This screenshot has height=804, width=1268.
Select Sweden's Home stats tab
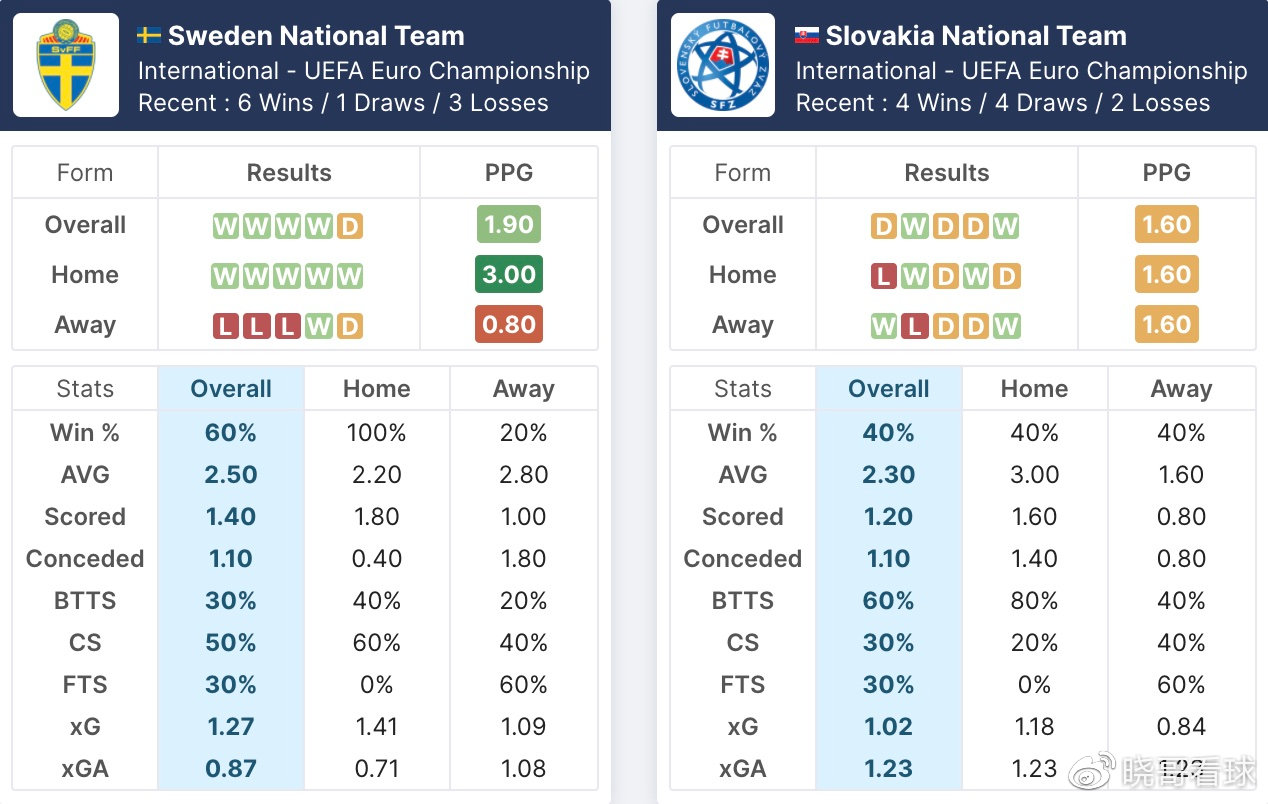point(377,389)
